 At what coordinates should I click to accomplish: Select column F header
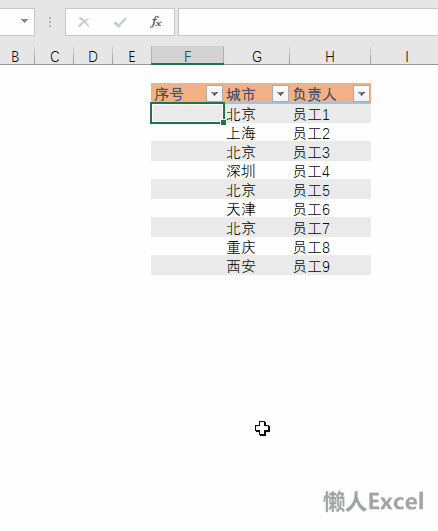pyautogui.click(x=187, y=56)
